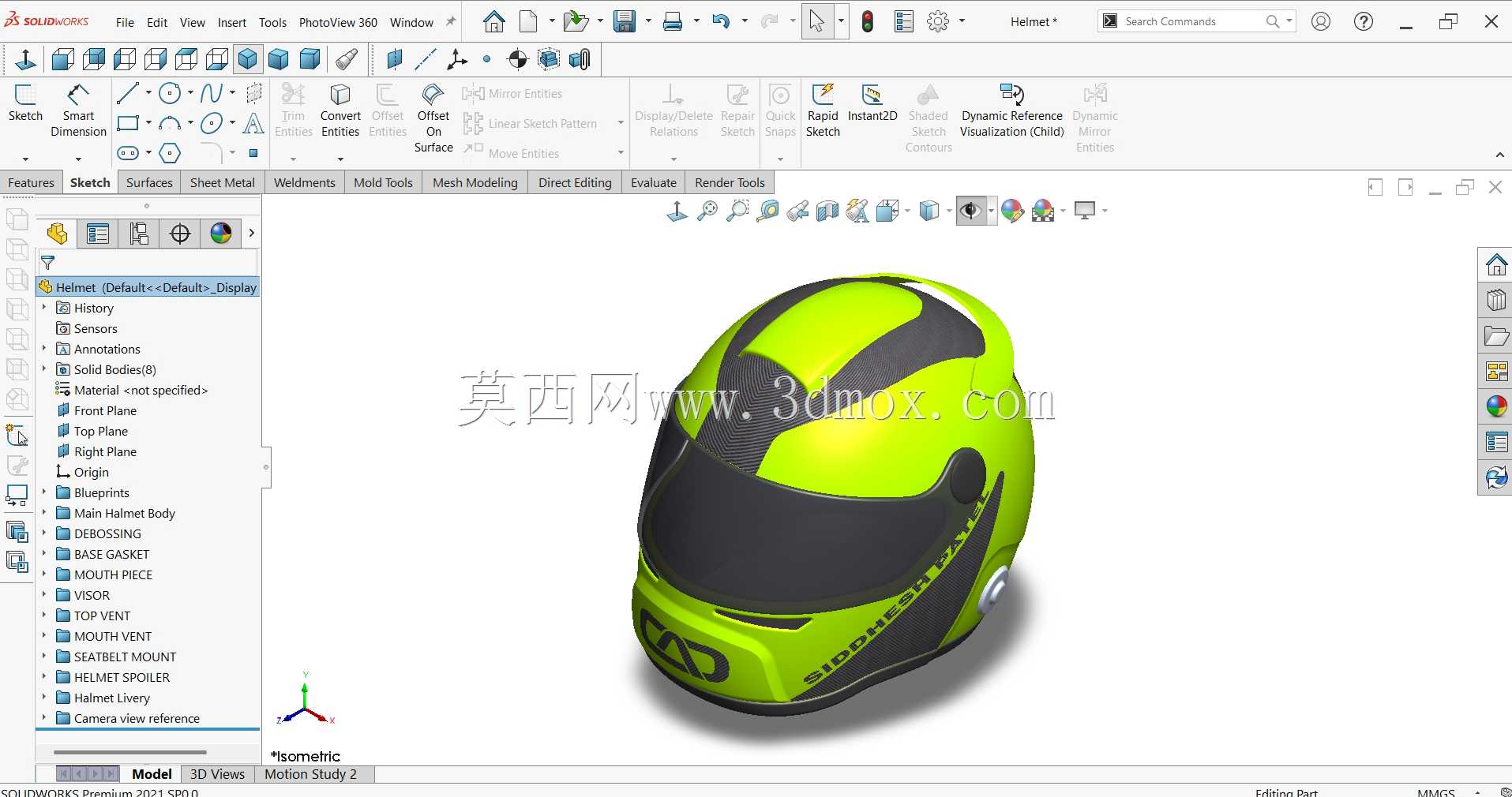Expand Solid Bodies(8) node
1512x797 pixels.
coord(44,369)
